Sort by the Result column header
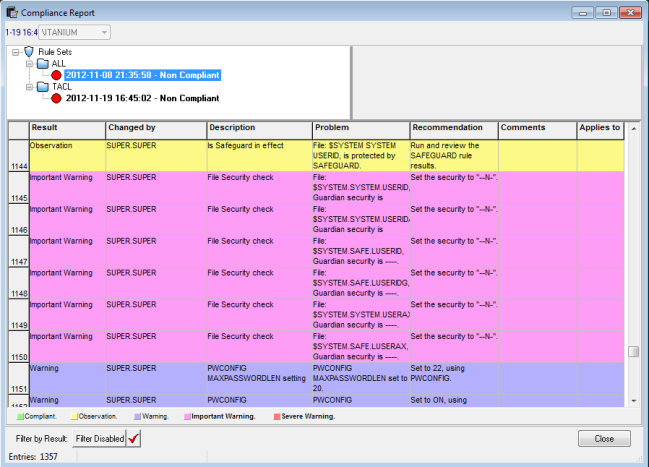The height and width of the screenshot is (467, 649). tap(66, 128)
